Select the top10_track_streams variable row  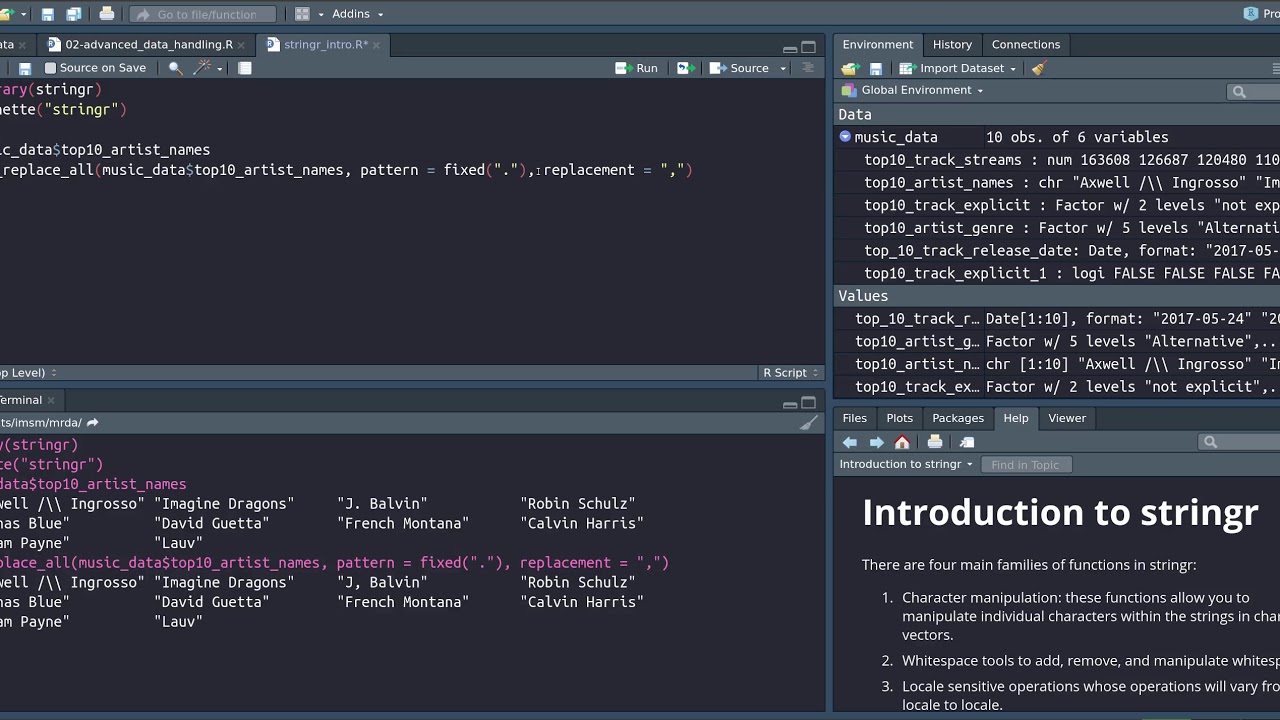coord(1057,160)
